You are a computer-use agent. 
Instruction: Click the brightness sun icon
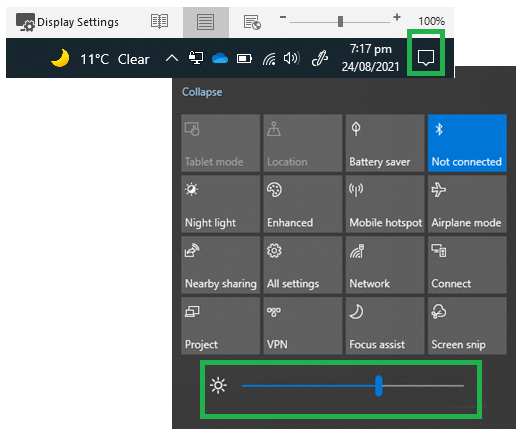218,386
